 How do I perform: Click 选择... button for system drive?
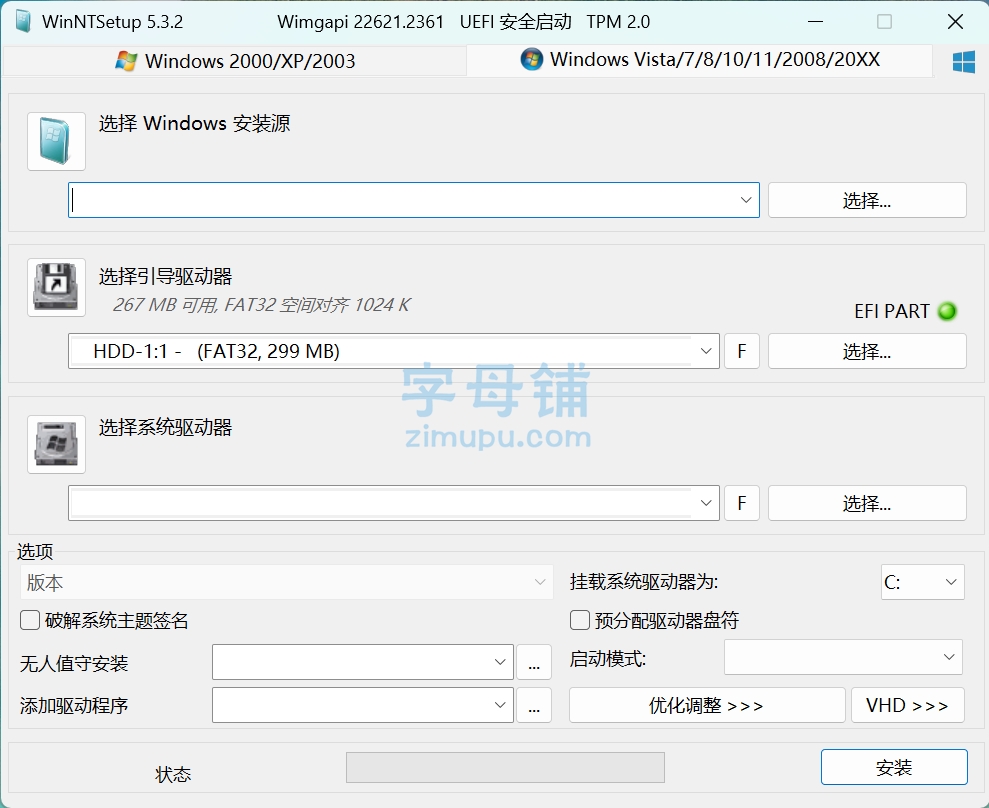[x=867, y=503]
